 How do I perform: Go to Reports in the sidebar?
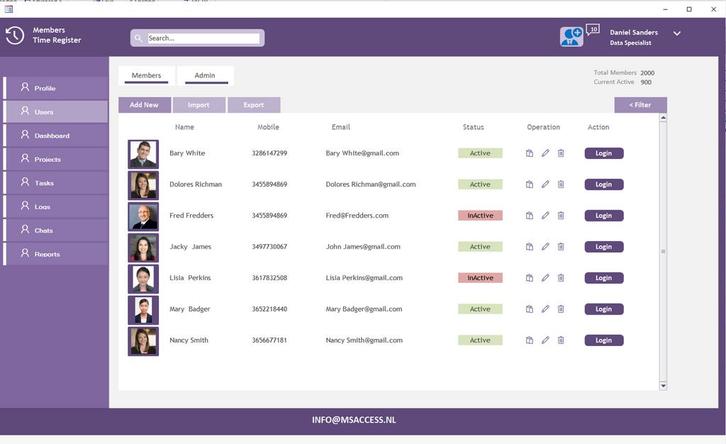[x=55, y=254]
